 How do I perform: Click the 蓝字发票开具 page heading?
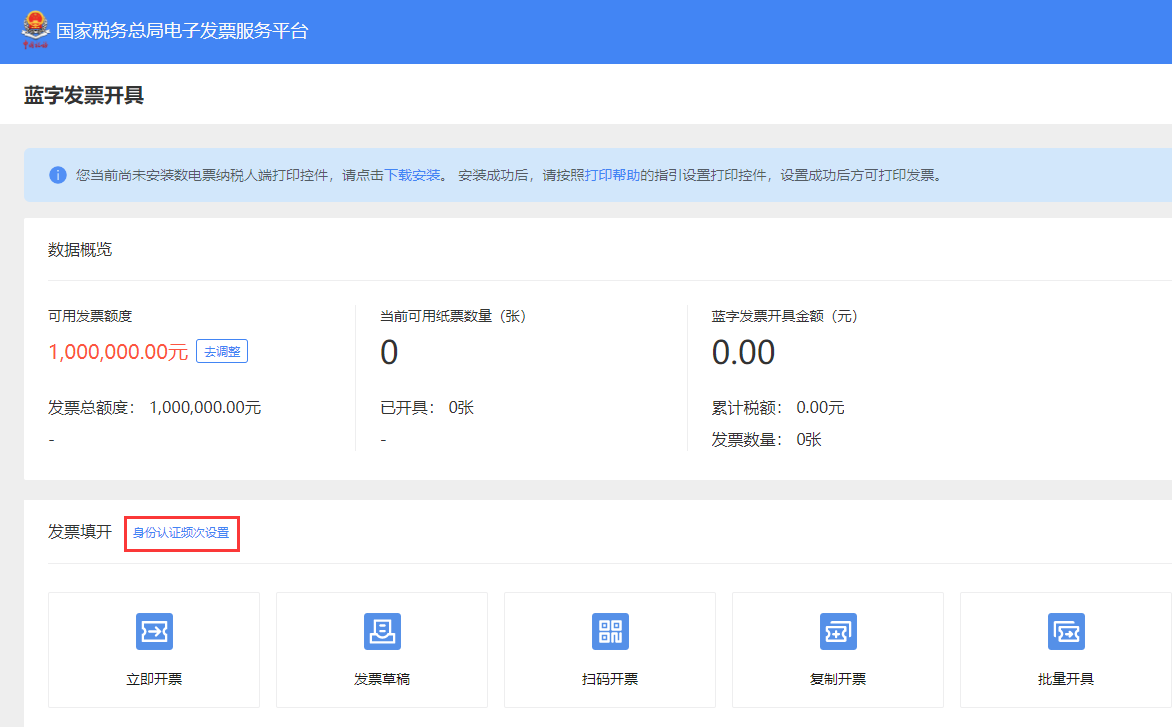click(x=84, y=96)
